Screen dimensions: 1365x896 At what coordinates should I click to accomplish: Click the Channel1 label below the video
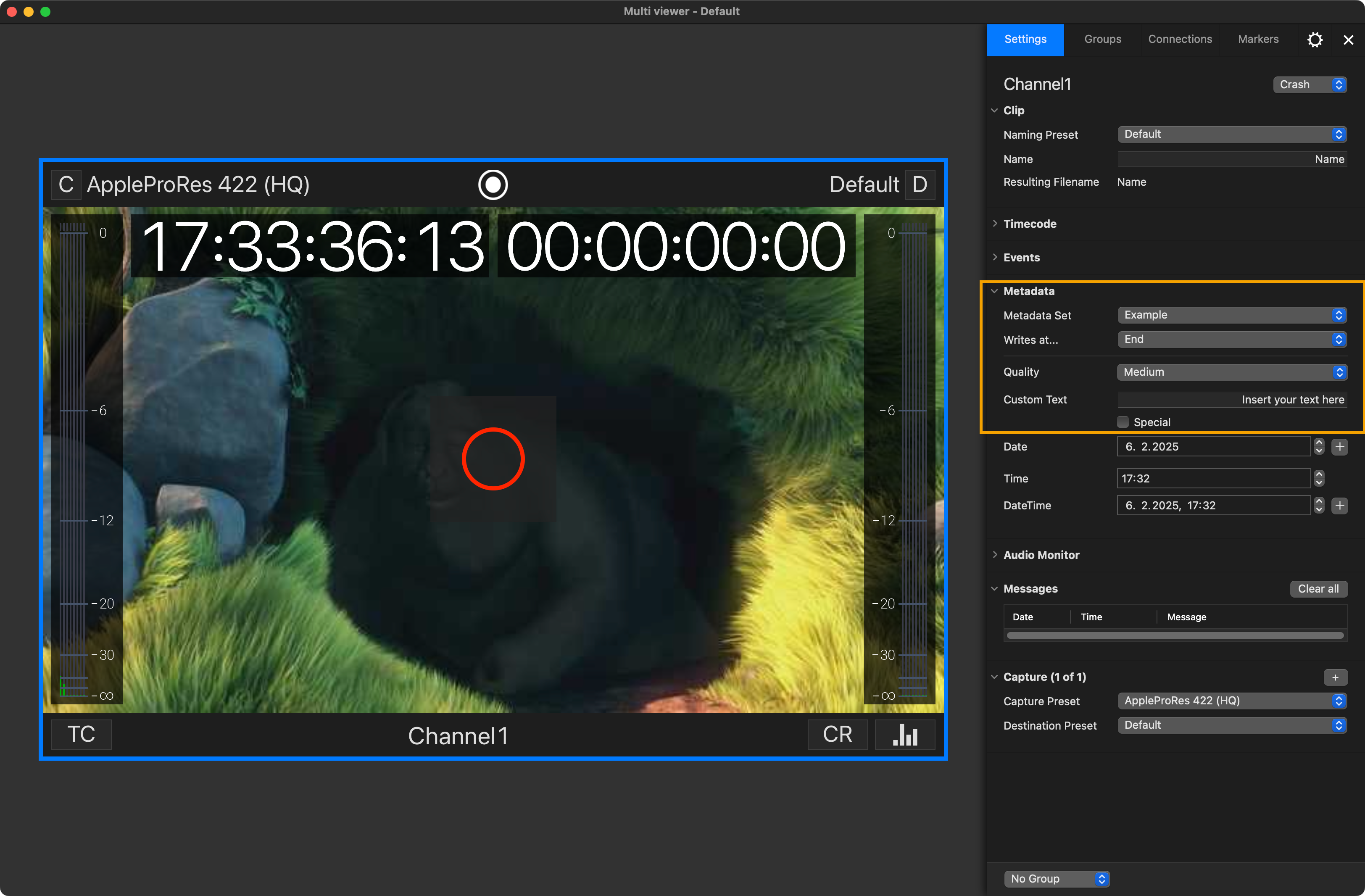pos(458,736)
